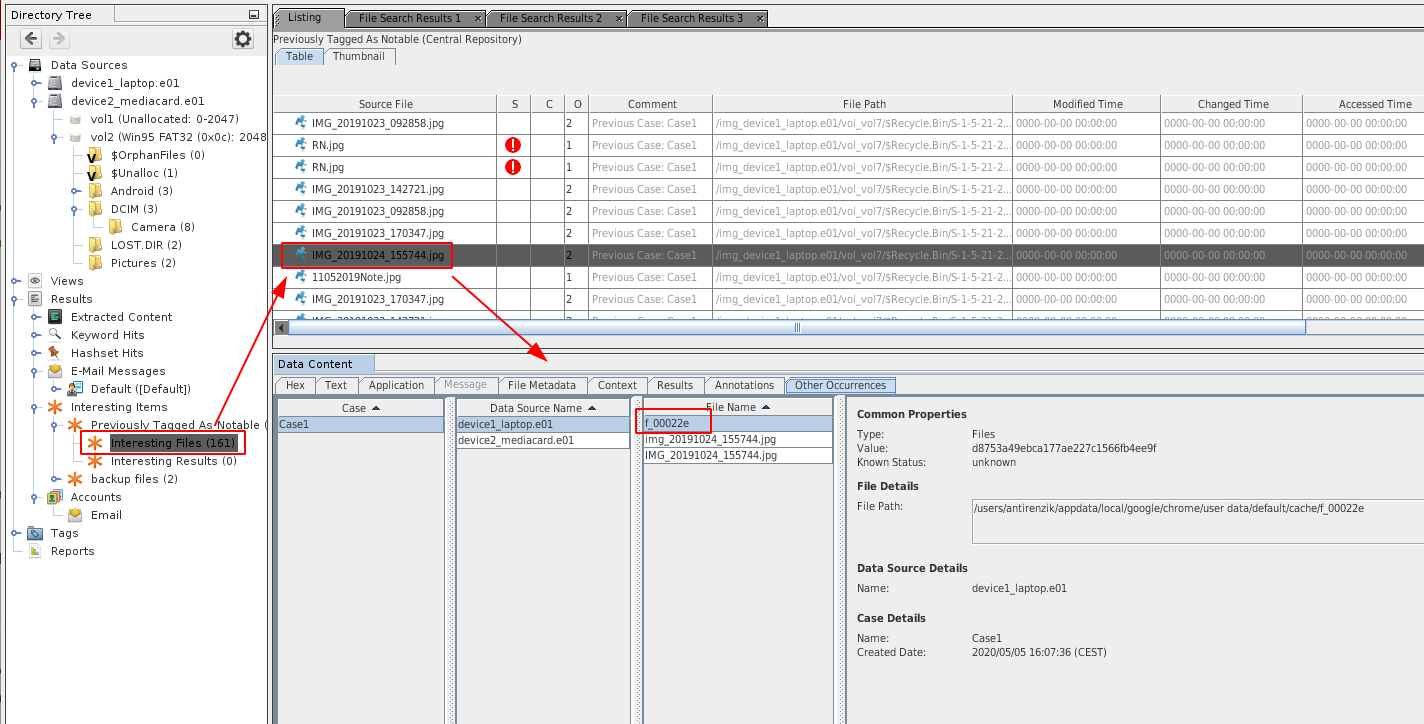The height and width of the screenshot is (724, 1424).
Task: Sort by the Modified Time column header
Action: click(1087, 104)
